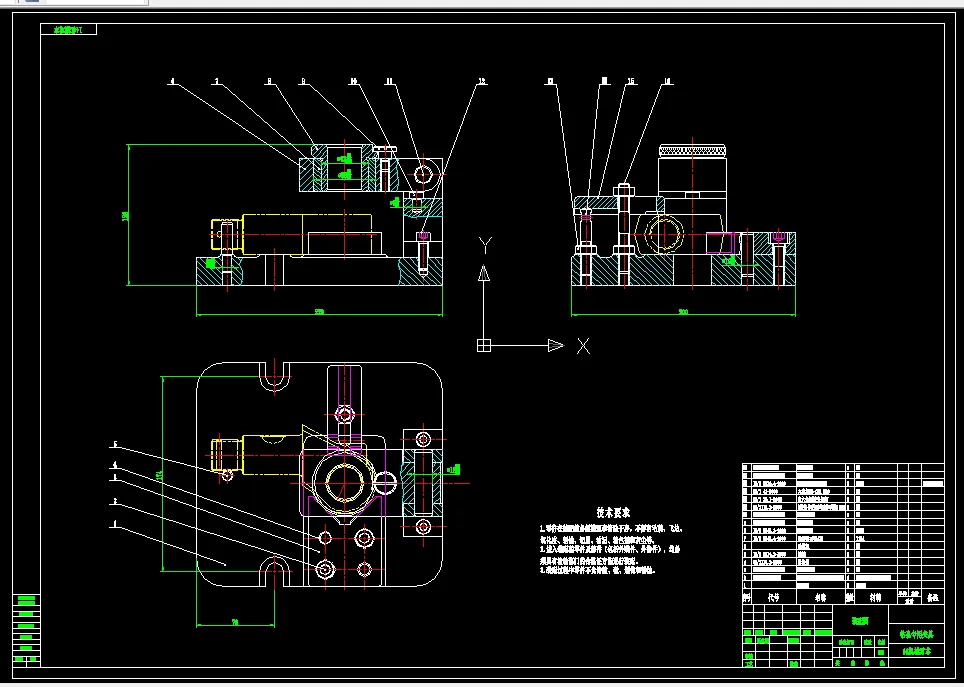
Task: Click the 名称 header cell in parts list
Action: (x=821, y=597)
